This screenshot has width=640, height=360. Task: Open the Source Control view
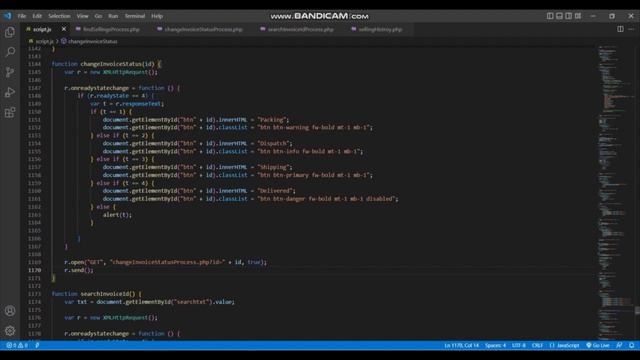[x=10, y=72]
